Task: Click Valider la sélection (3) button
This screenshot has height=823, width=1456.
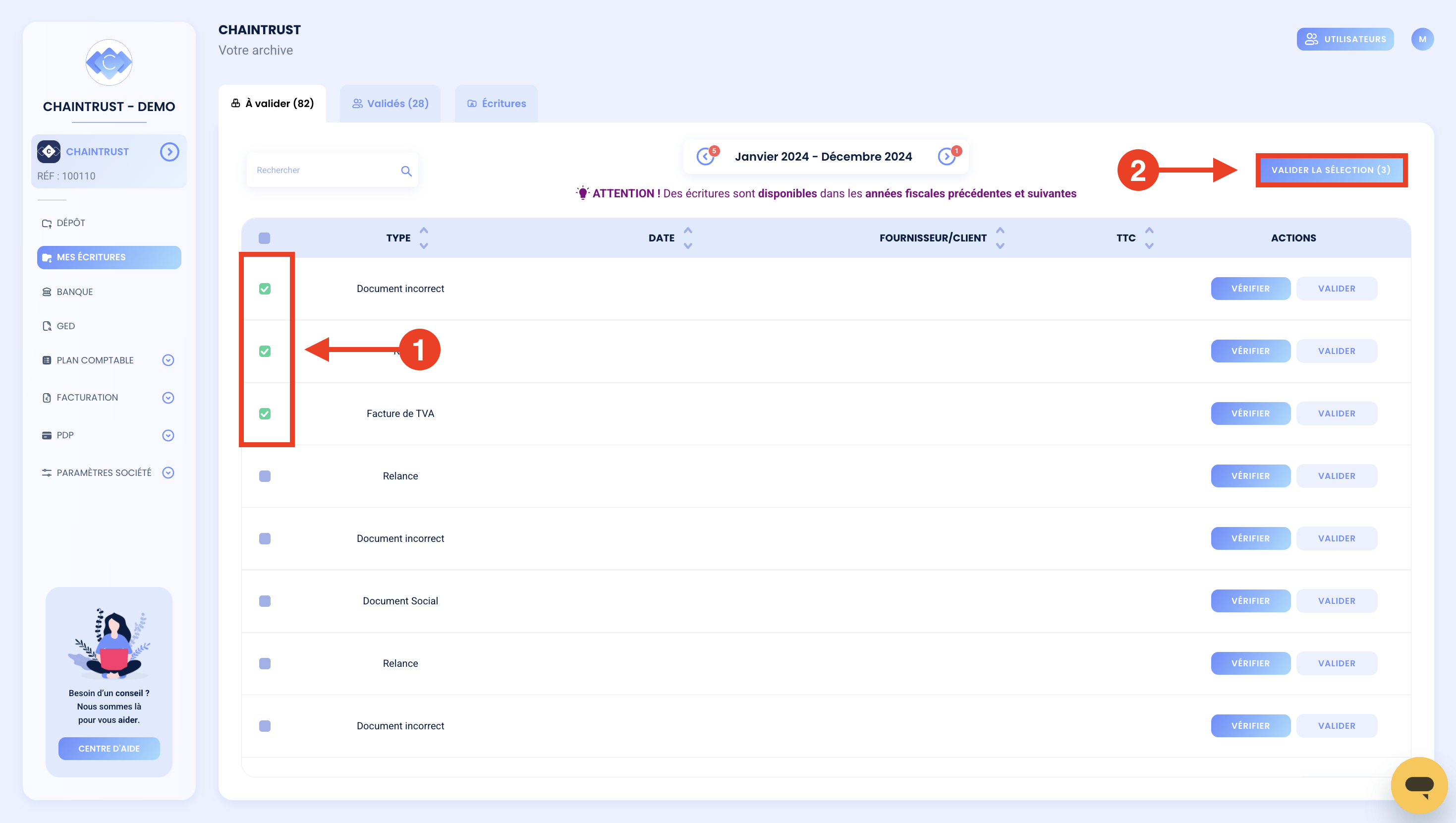Action: pos(1331,170)
